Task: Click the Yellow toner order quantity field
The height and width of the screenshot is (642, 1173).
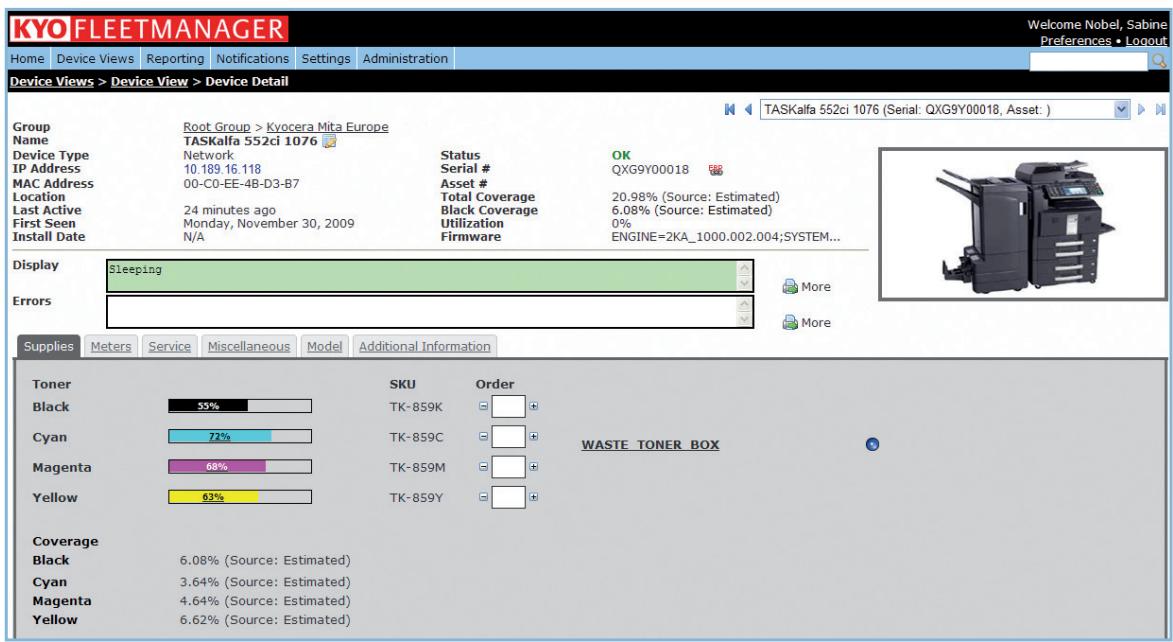Action: (x=509, y=496)
